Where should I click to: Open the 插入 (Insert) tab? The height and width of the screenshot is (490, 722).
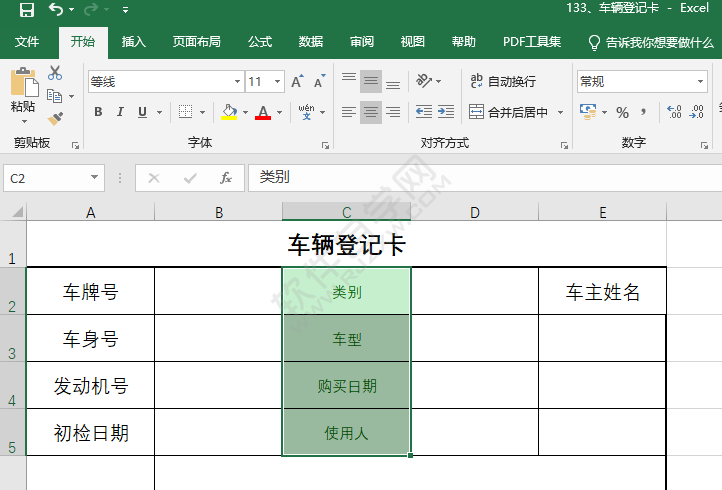coord(133,42)
